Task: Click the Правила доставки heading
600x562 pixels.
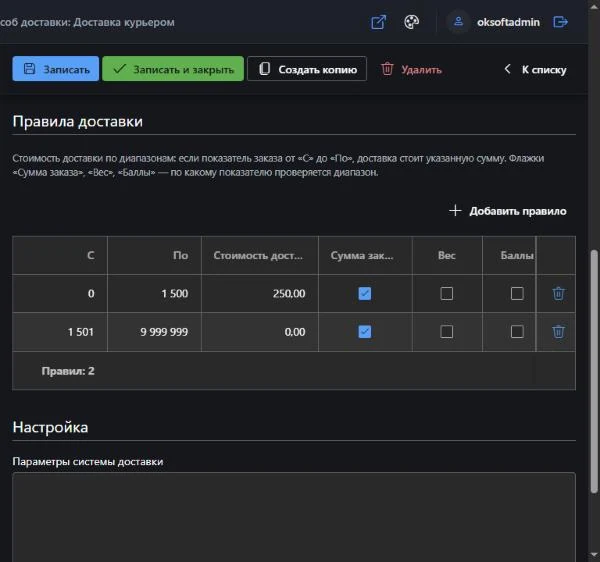Action: pyautogui.click(x=78, y=122)
